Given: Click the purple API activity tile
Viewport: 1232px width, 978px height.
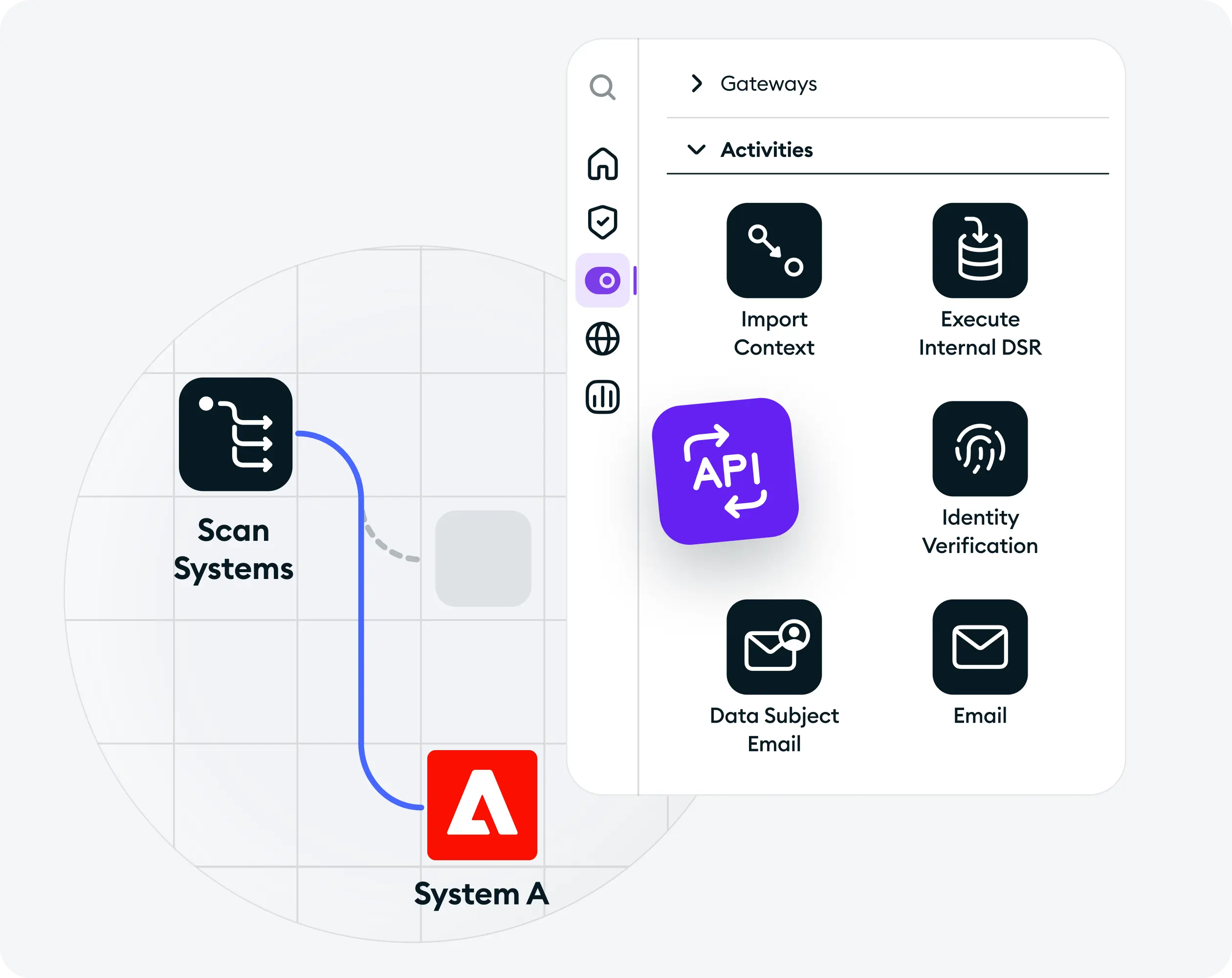Looking at the screenshot, I should 725,471.
